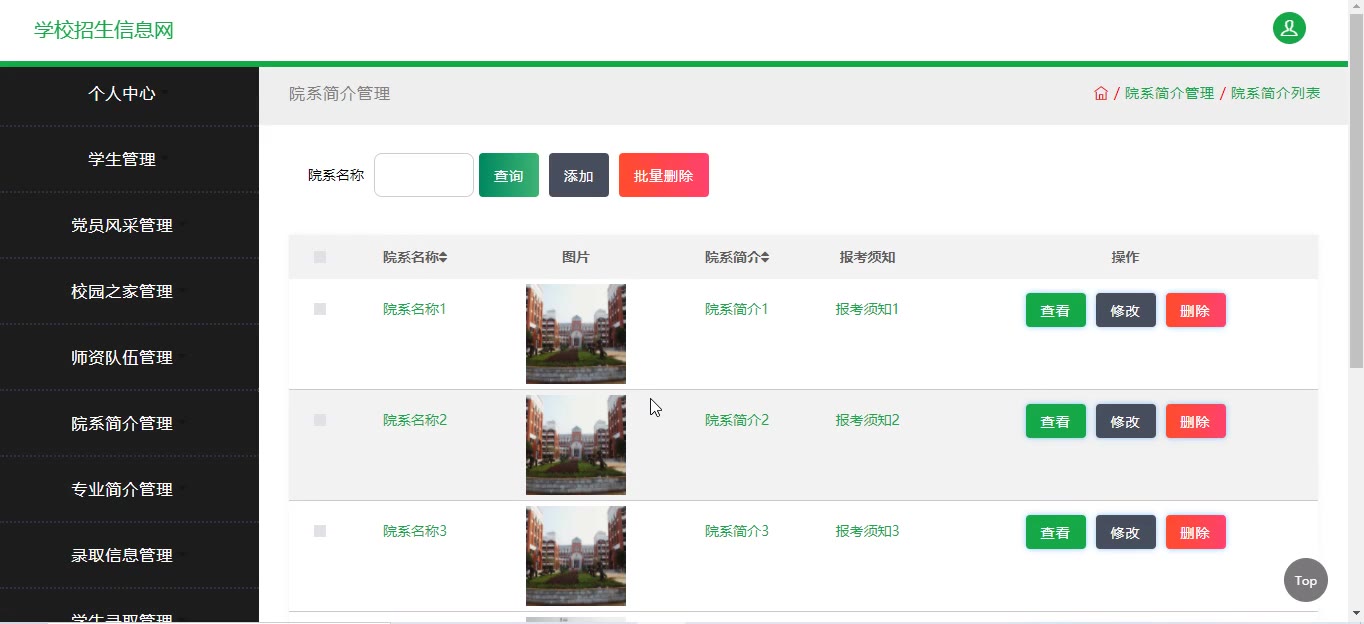1364x624 pixels.
Task: Click 院系简介列表 breadcrumb link
Action: pyautogui.click(x=1275, y=93)
